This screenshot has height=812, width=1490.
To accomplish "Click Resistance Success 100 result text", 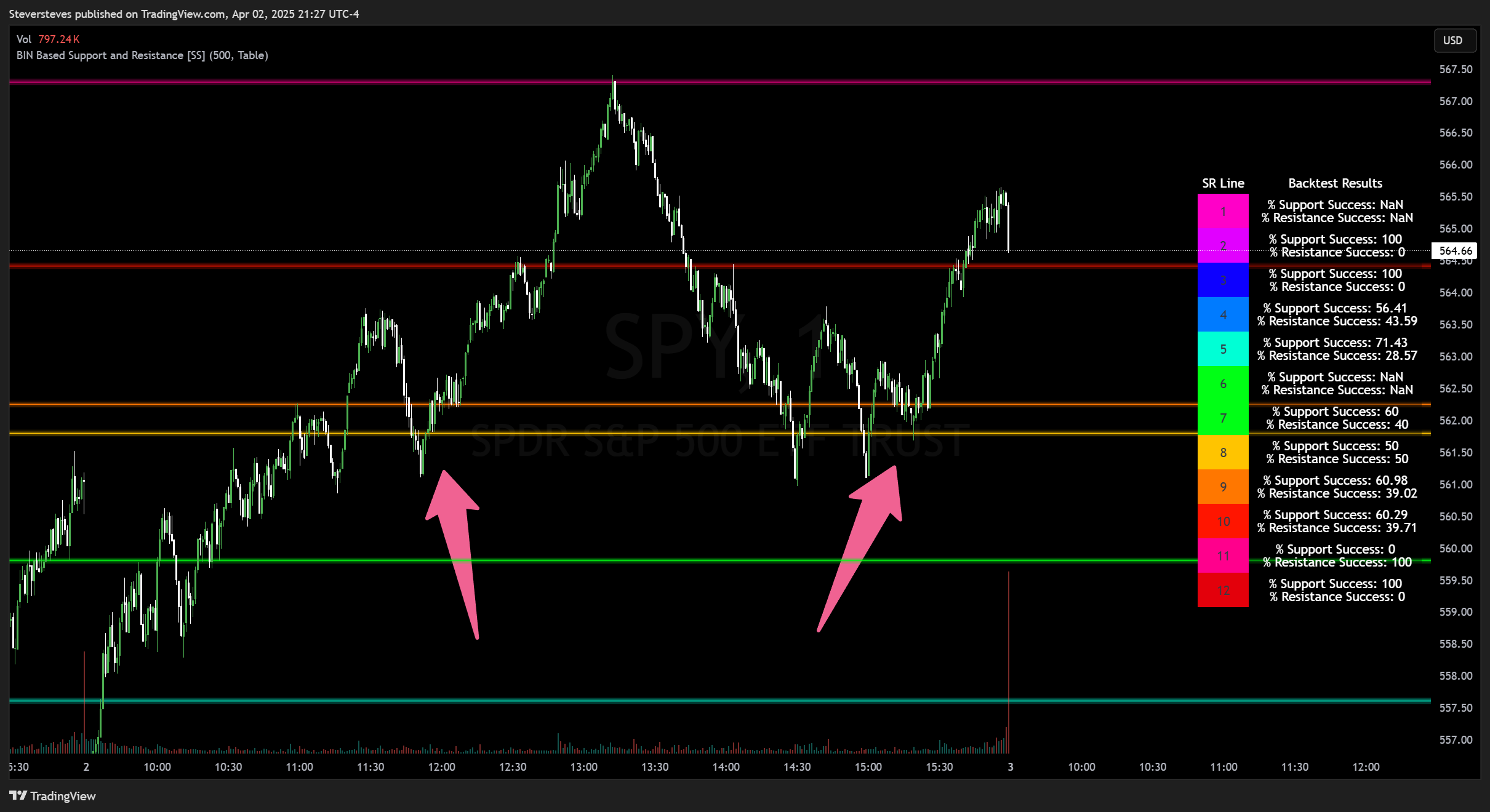I will click(x=1337, y=562).
